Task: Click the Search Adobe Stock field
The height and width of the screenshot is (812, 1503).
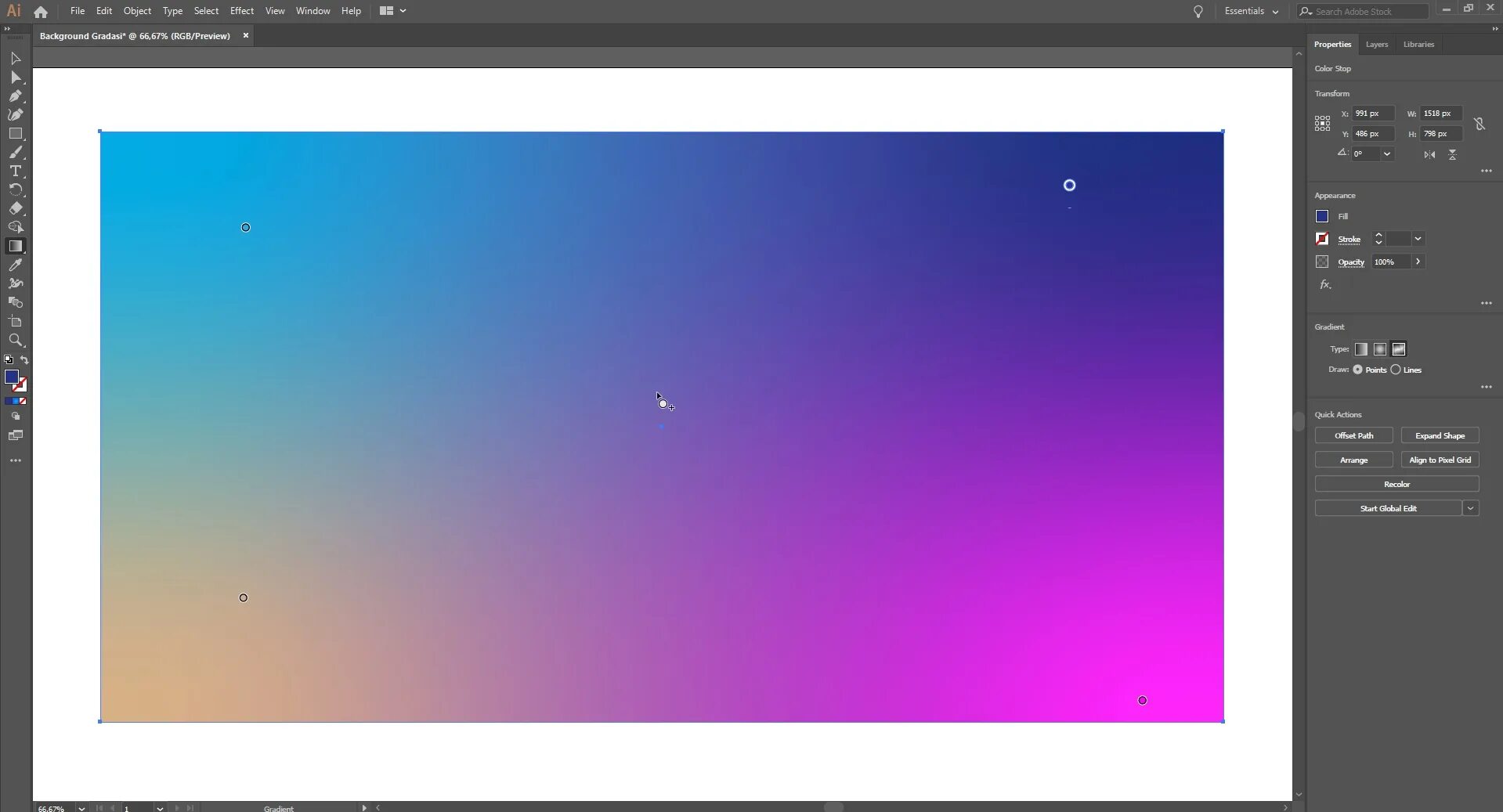Action: (1363, 12)
